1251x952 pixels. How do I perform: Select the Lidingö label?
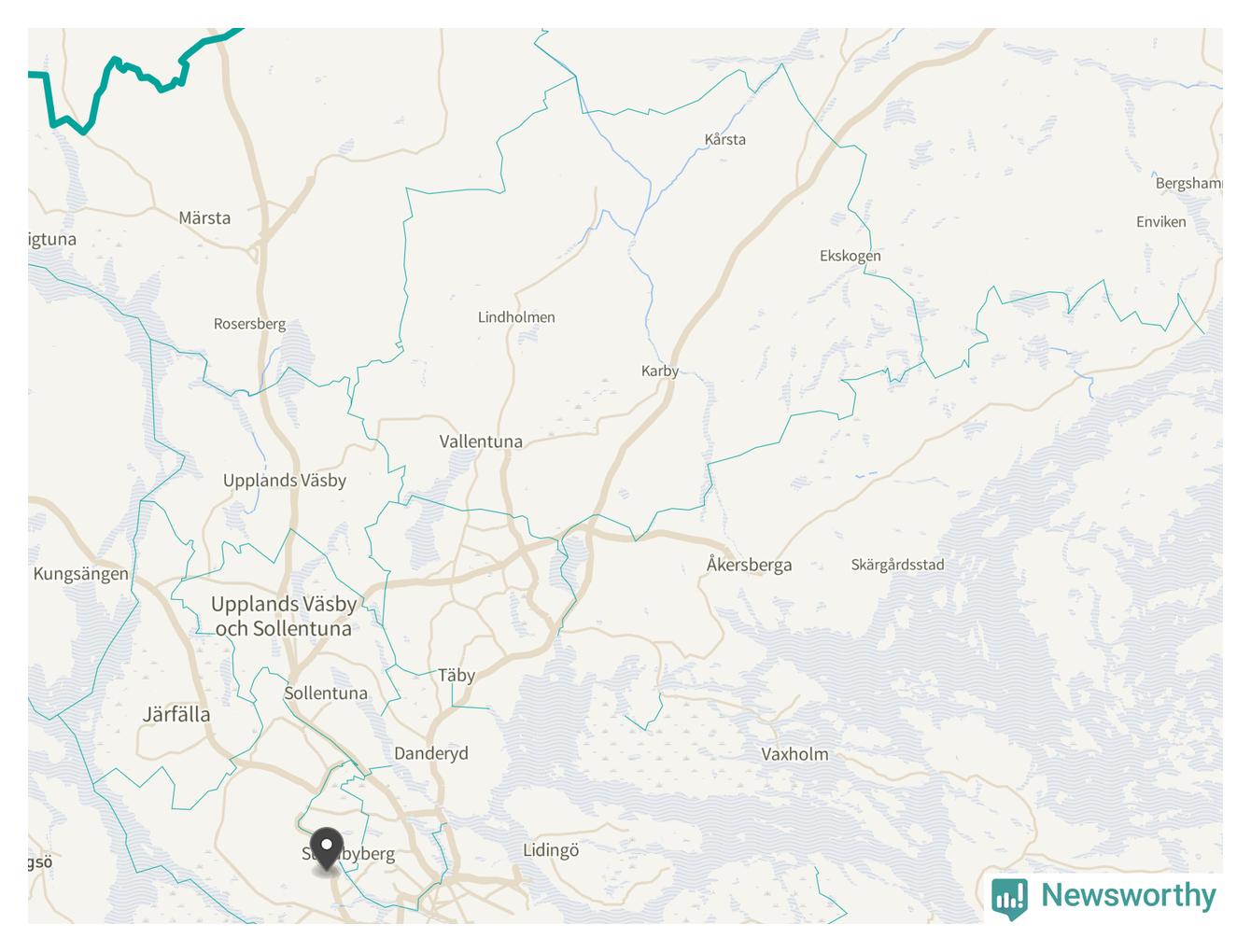(x=551, y=850)
